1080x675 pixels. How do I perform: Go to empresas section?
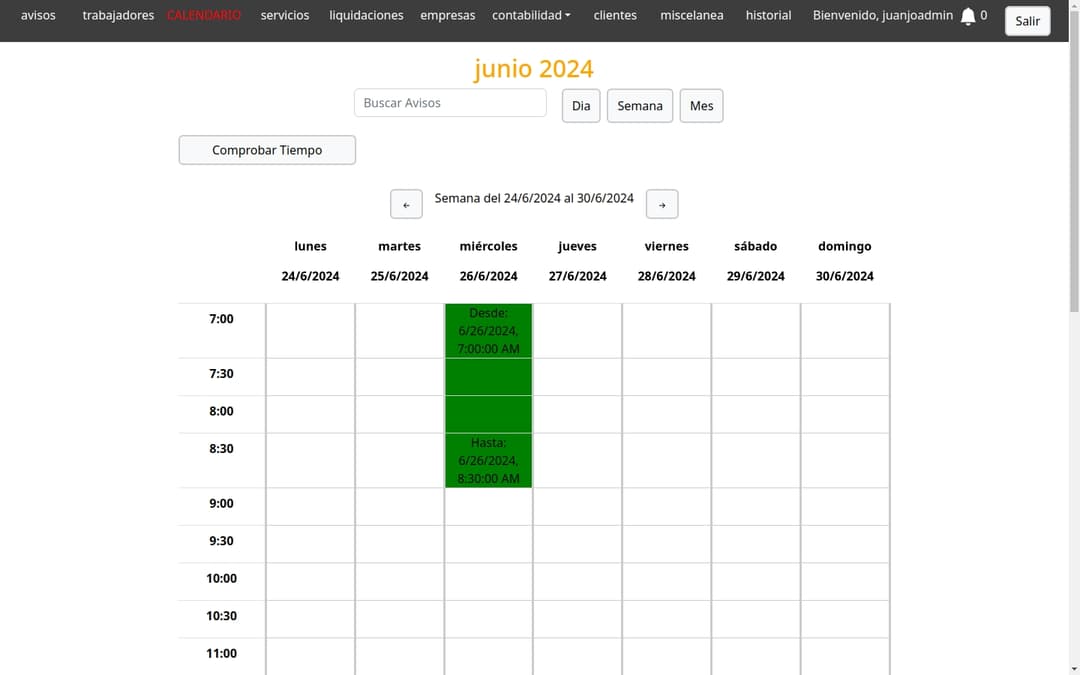(448, 15)
